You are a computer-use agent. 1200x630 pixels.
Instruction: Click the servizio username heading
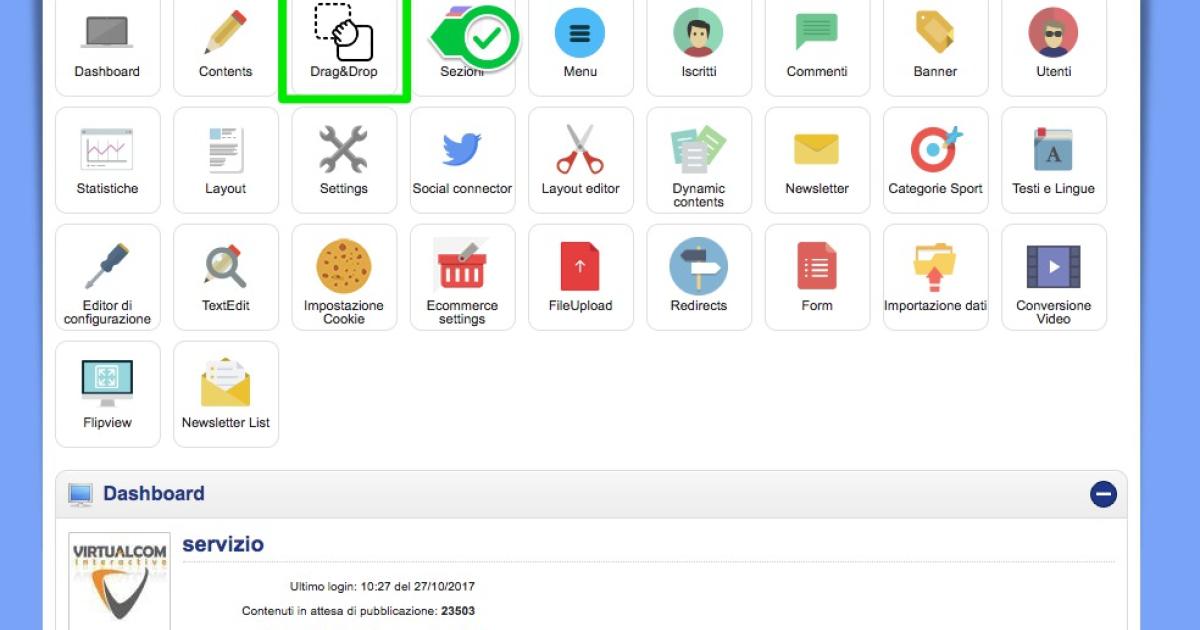(223, 545)
